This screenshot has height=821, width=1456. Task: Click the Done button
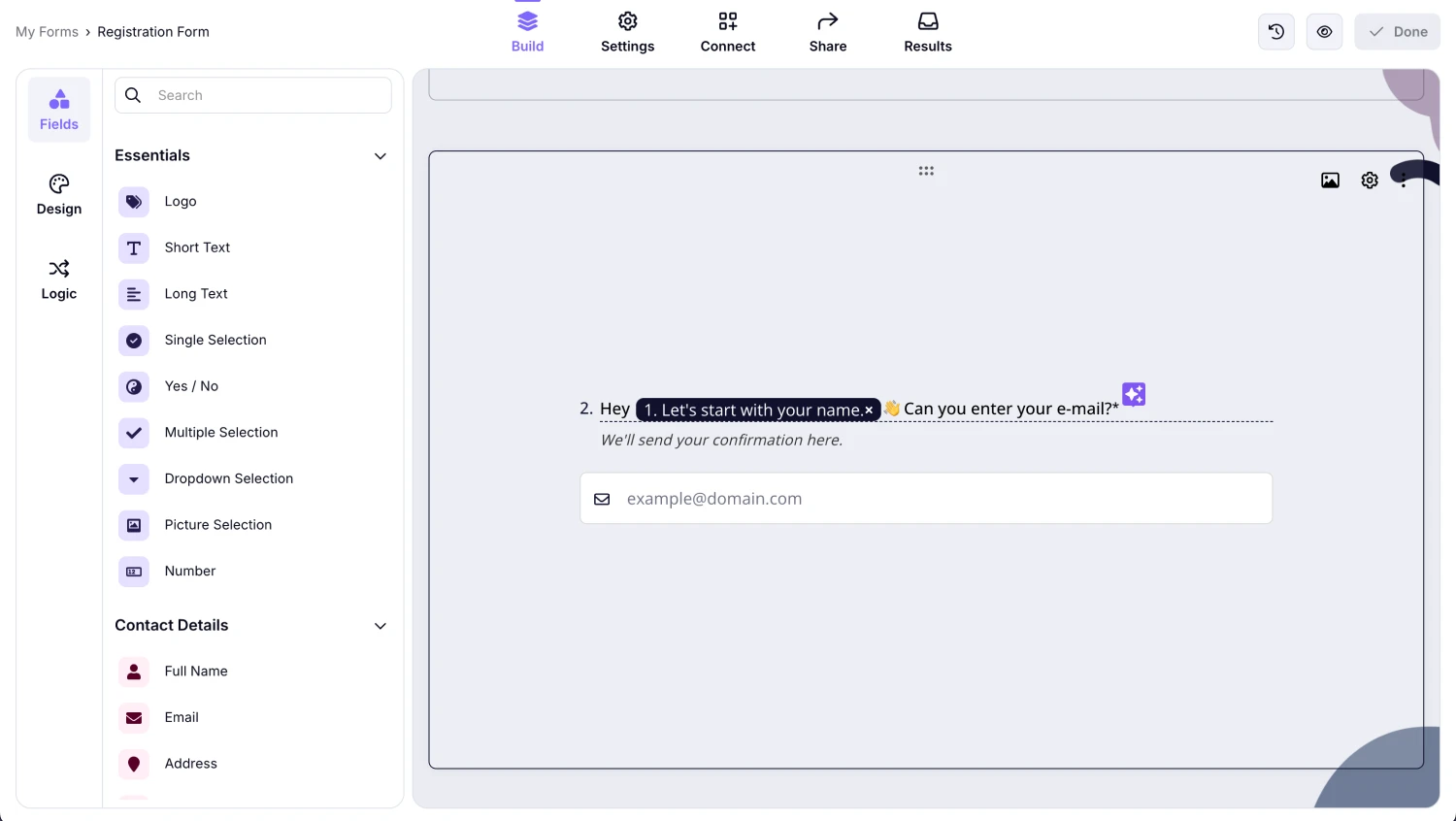(1397, 31)
